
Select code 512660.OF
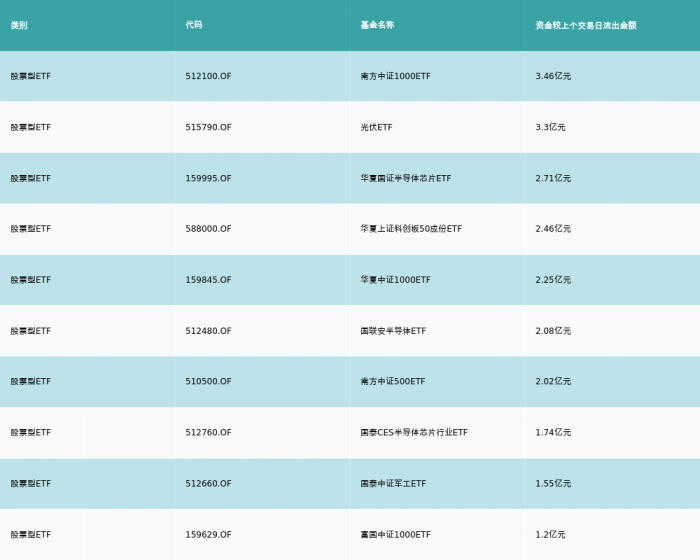[208, 484]
